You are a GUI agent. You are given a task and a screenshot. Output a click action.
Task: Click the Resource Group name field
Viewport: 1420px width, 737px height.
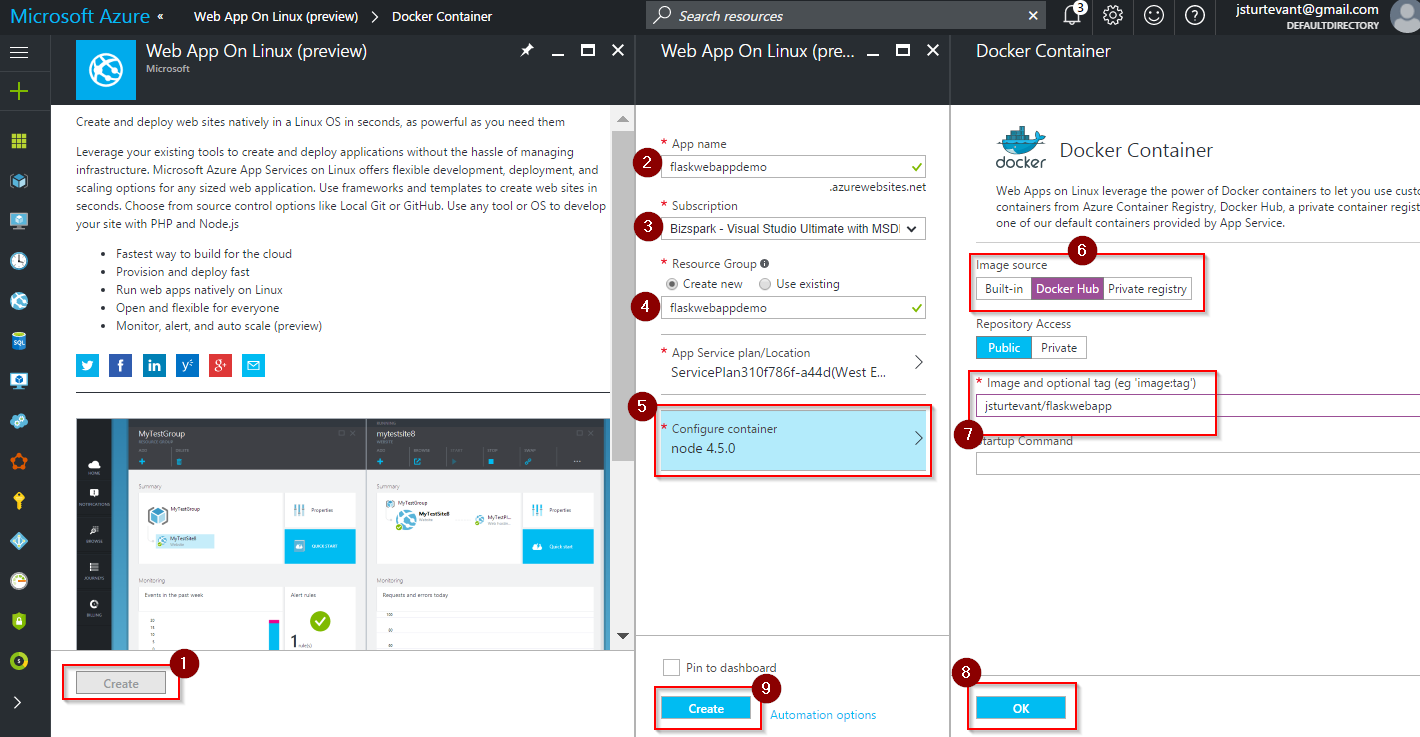(794, 308)
